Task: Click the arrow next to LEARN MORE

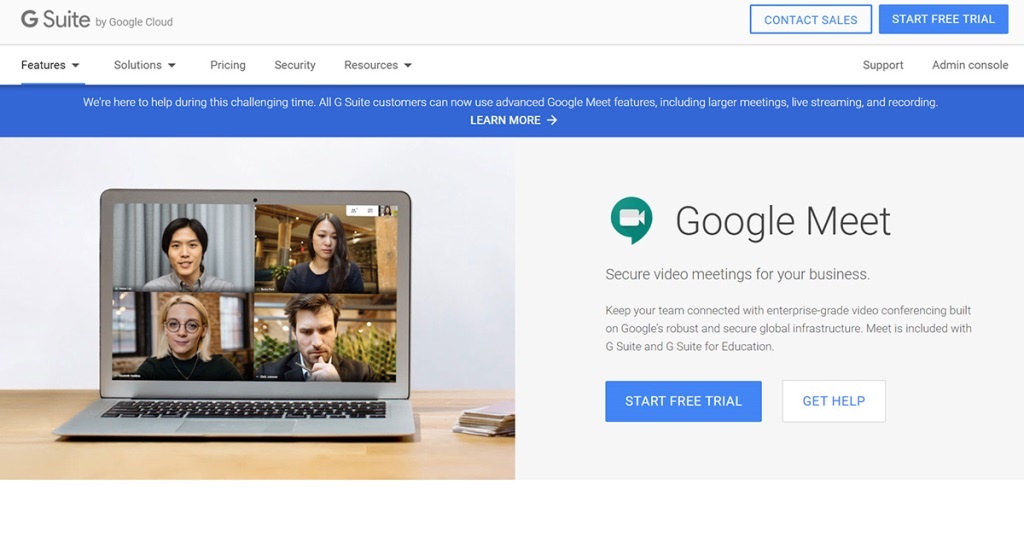Action: (552, 120)
